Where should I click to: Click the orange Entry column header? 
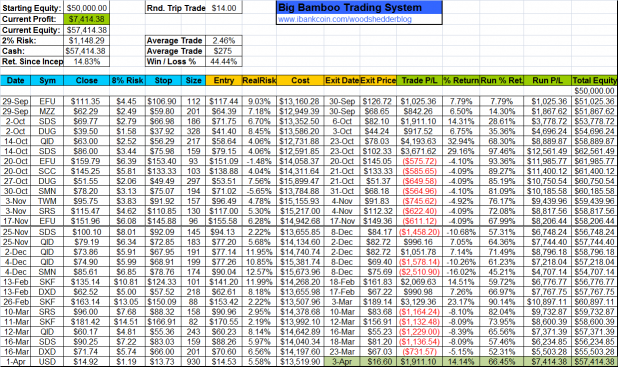click(x=224, y=80)
